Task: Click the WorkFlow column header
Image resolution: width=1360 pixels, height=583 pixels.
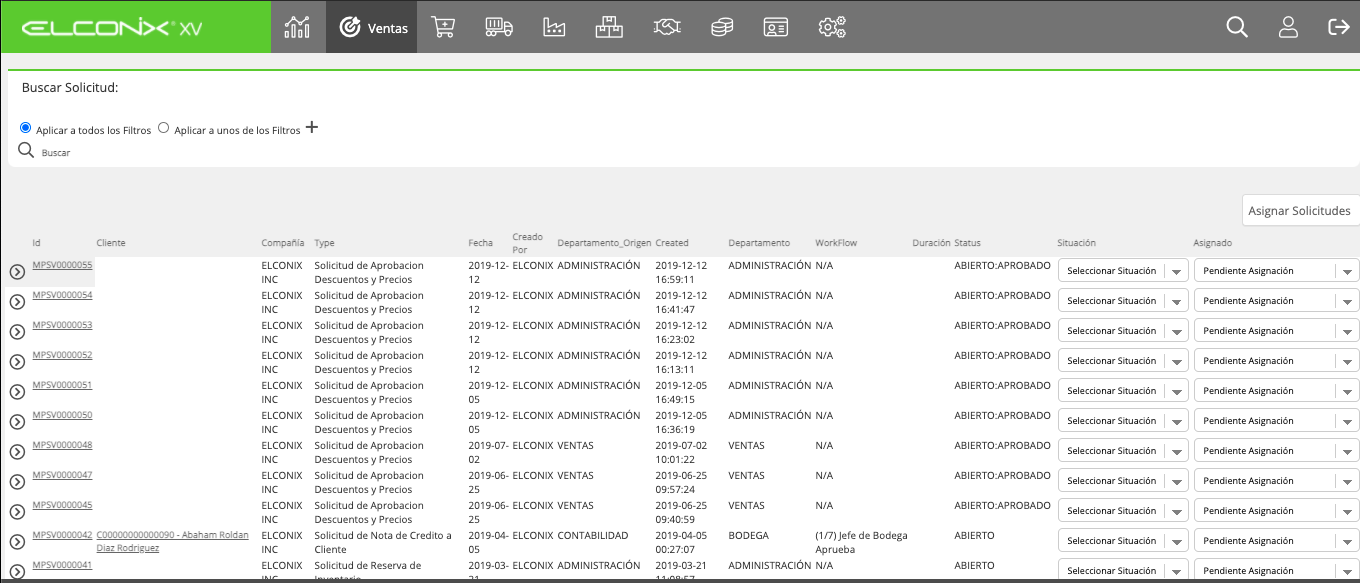Action: coord(836,243)
